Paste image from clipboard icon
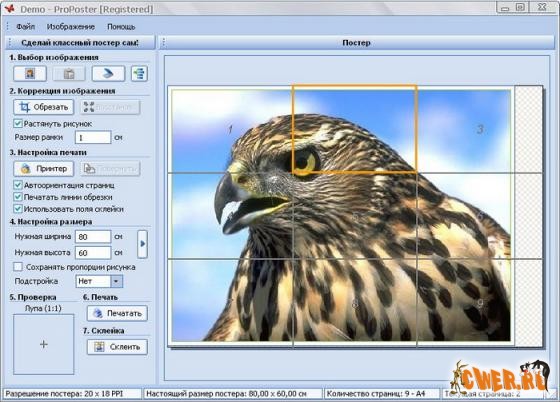Viewport: 560px width, 402px height. (69, 74)
